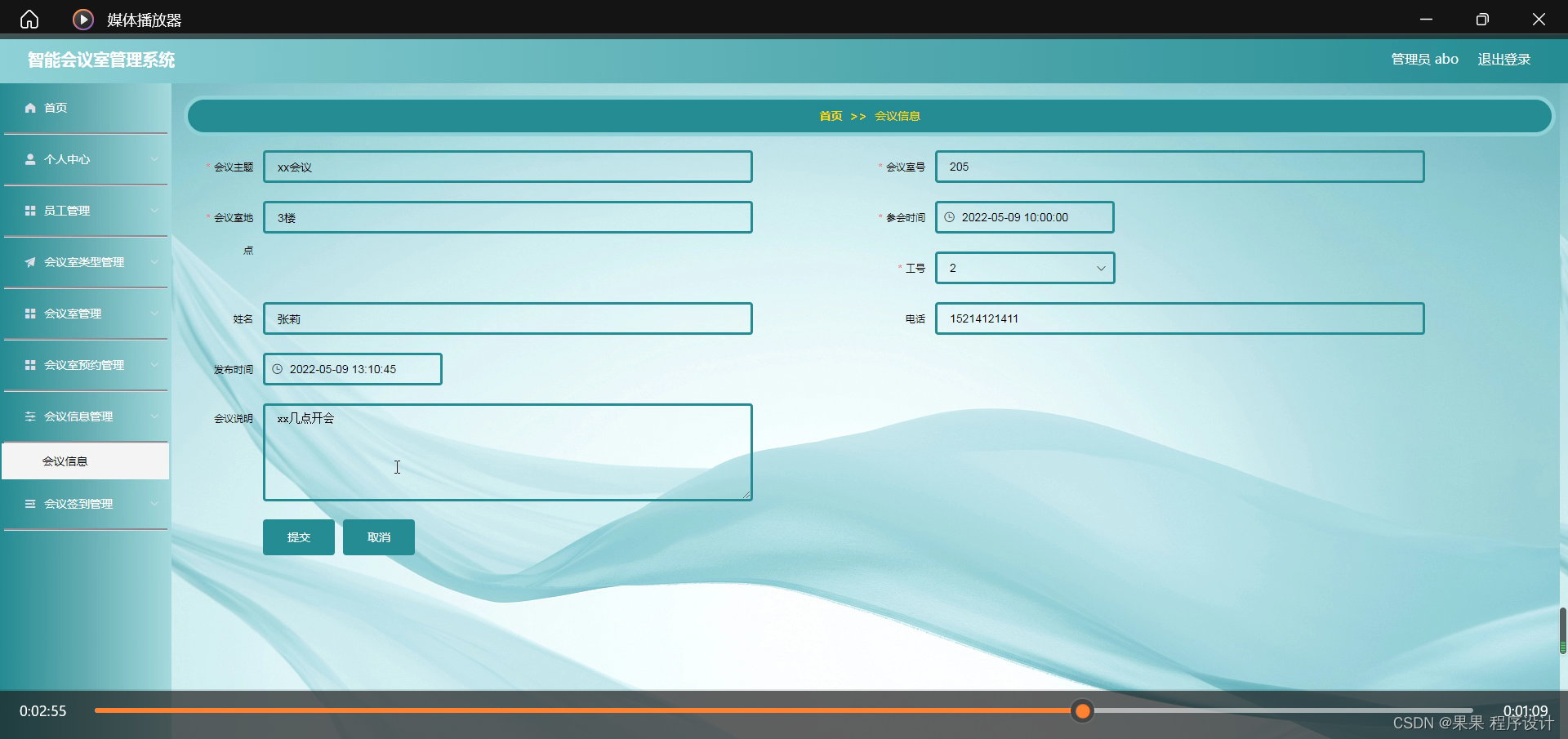Click remaining time 0:01:09
Viewport: 1568px width, 739px height.
[x=1526, y=711]
